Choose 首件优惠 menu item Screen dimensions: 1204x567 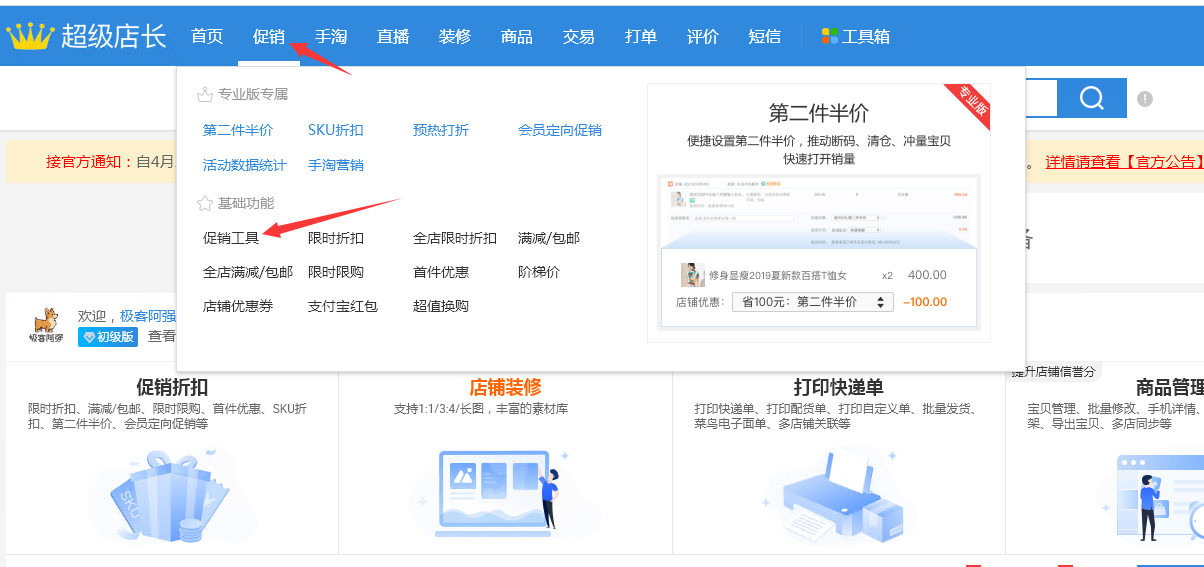coord(441,272)
